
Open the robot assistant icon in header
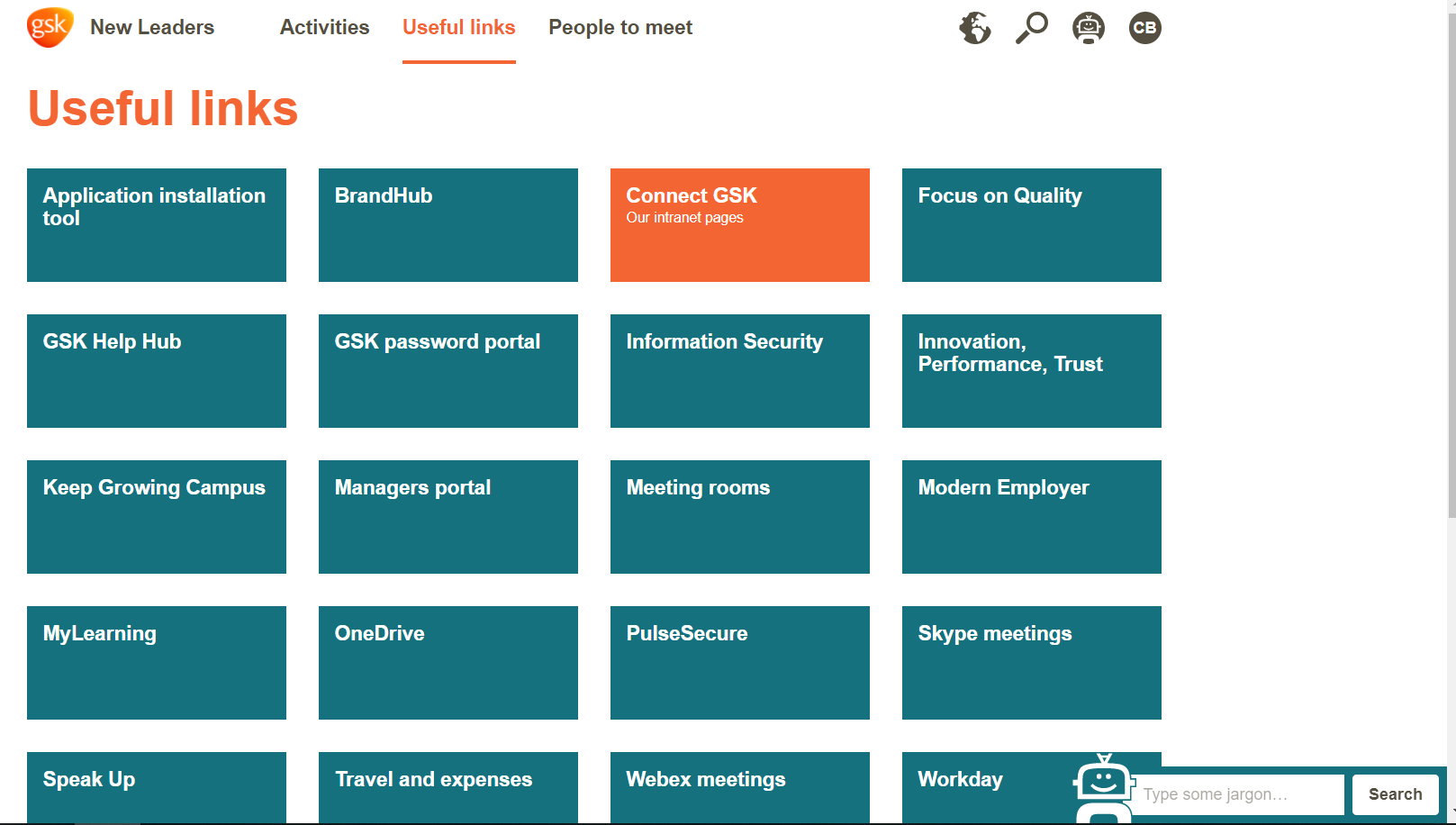click(x=1089, y=28)
